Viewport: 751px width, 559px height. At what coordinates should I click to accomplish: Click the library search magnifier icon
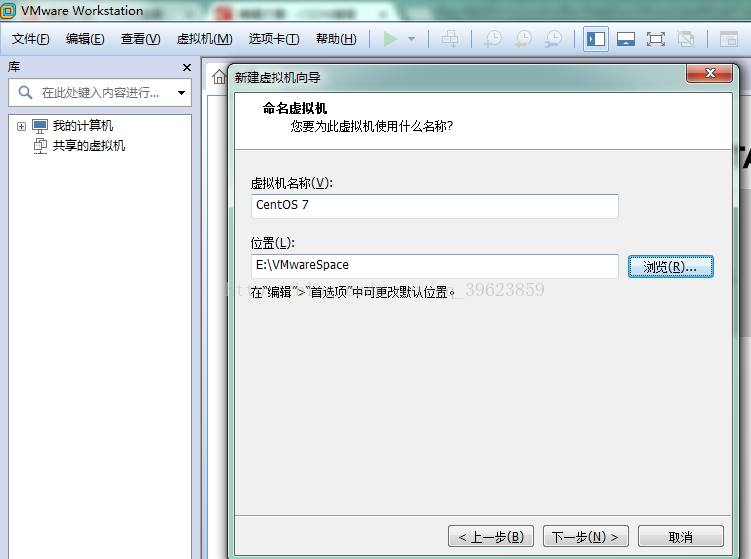point(25,92)
